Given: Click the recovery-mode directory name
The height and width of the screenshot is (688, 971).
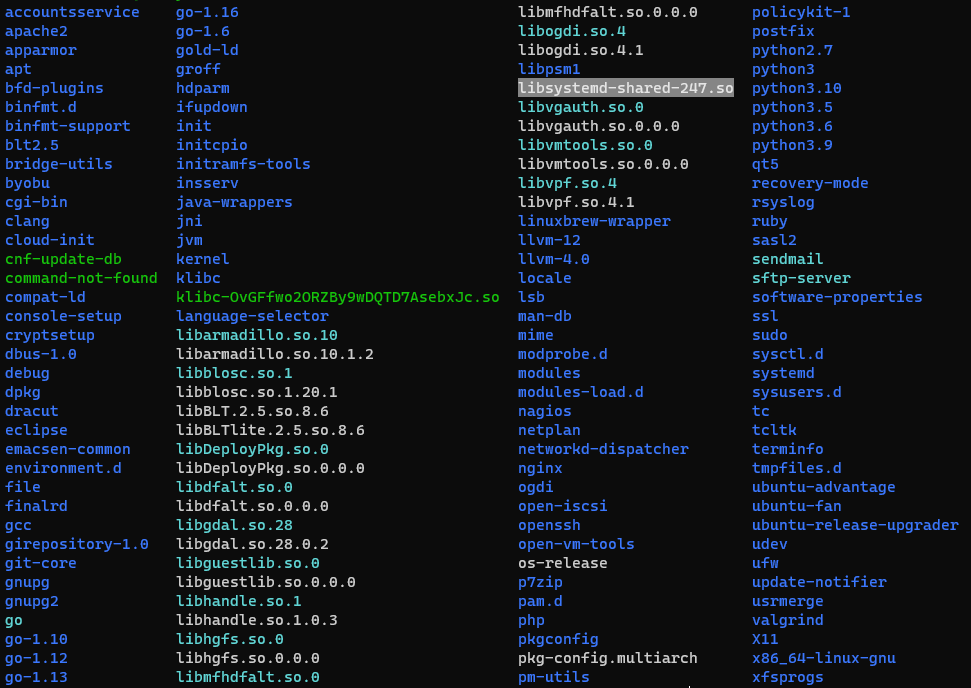Looking at the screenshot, I should tap(810, 183).
